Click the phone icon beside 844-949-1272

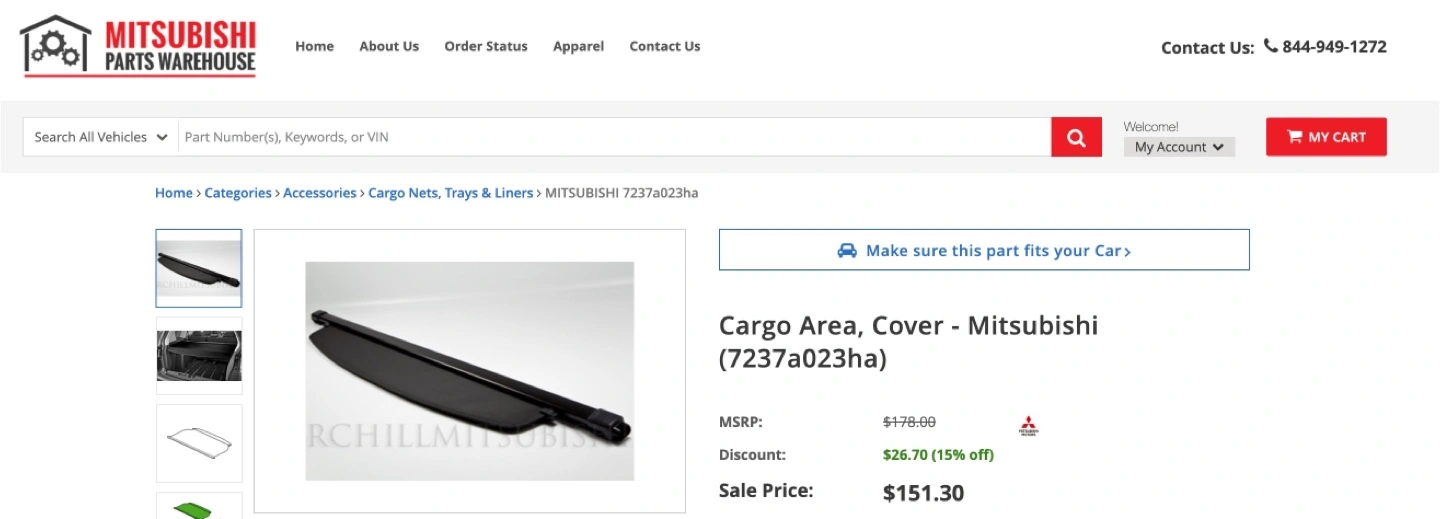pyautogui.click(x=1270, y=46)
